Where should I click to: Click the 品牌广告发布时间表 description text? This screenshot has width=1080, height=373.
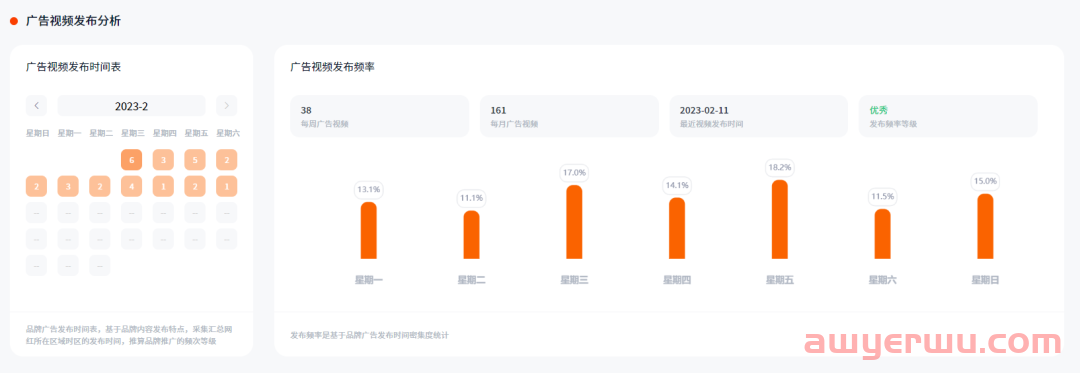point(129,335)
